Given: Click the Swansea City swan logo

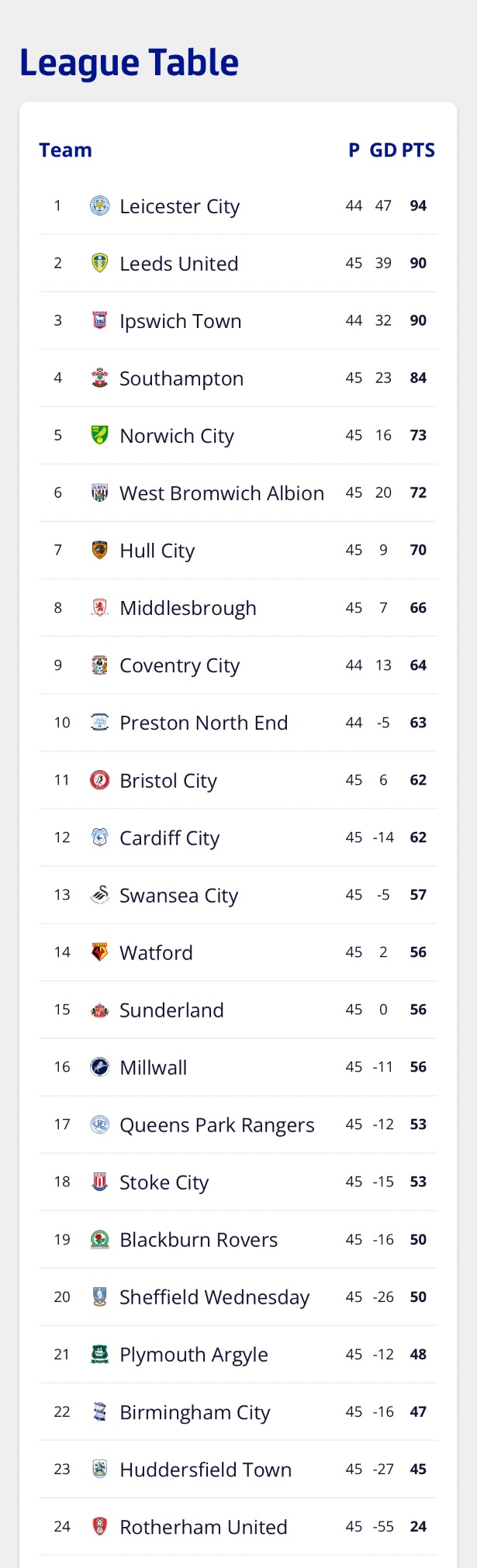Looking at the screenshot, I should (100, 895).
